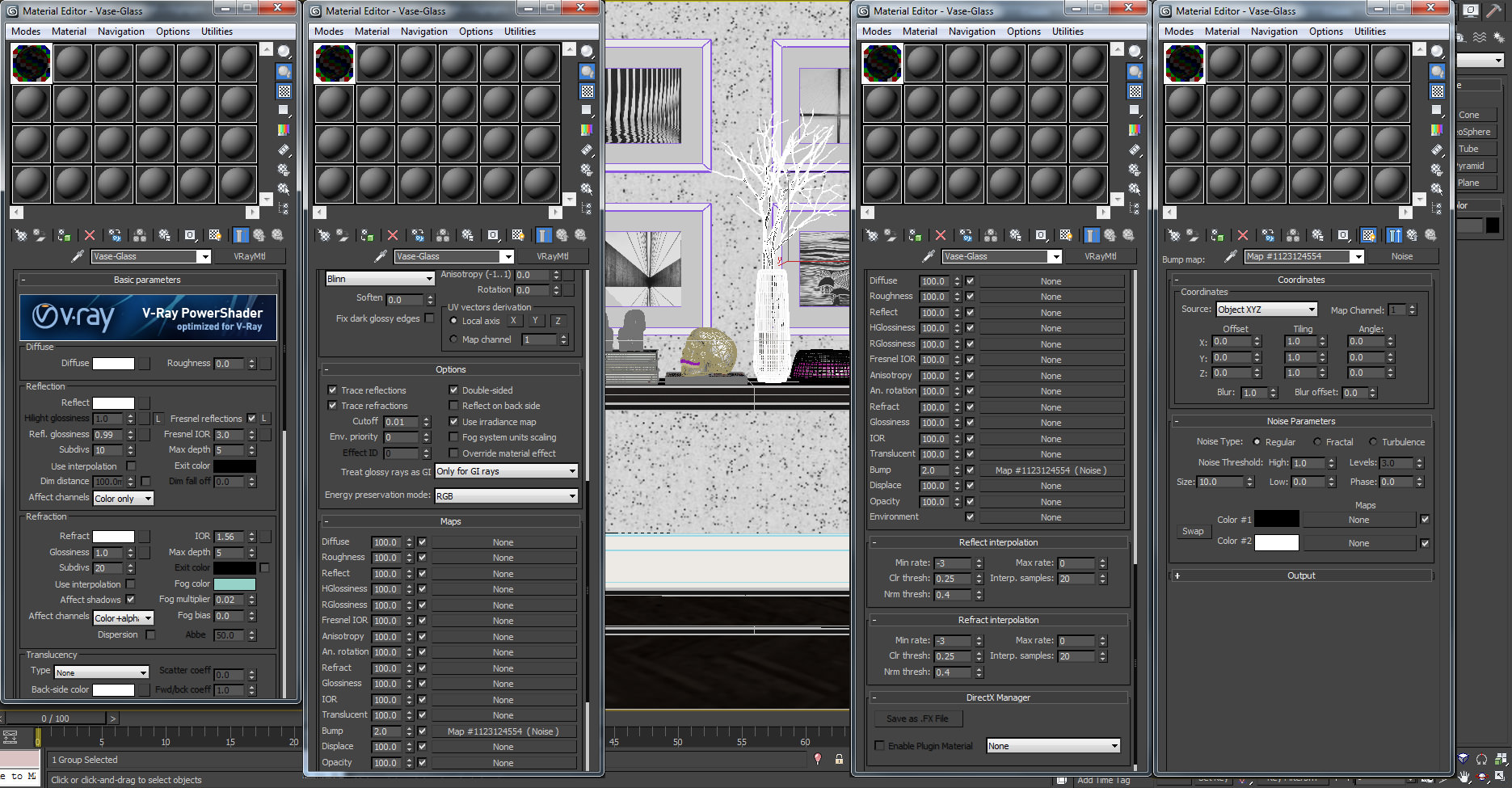This screenshot has width=1512, height=788.
Task: Pick material eyedropper beside leftmost Vase-Glass name field
Action: [x=78, y=256]
